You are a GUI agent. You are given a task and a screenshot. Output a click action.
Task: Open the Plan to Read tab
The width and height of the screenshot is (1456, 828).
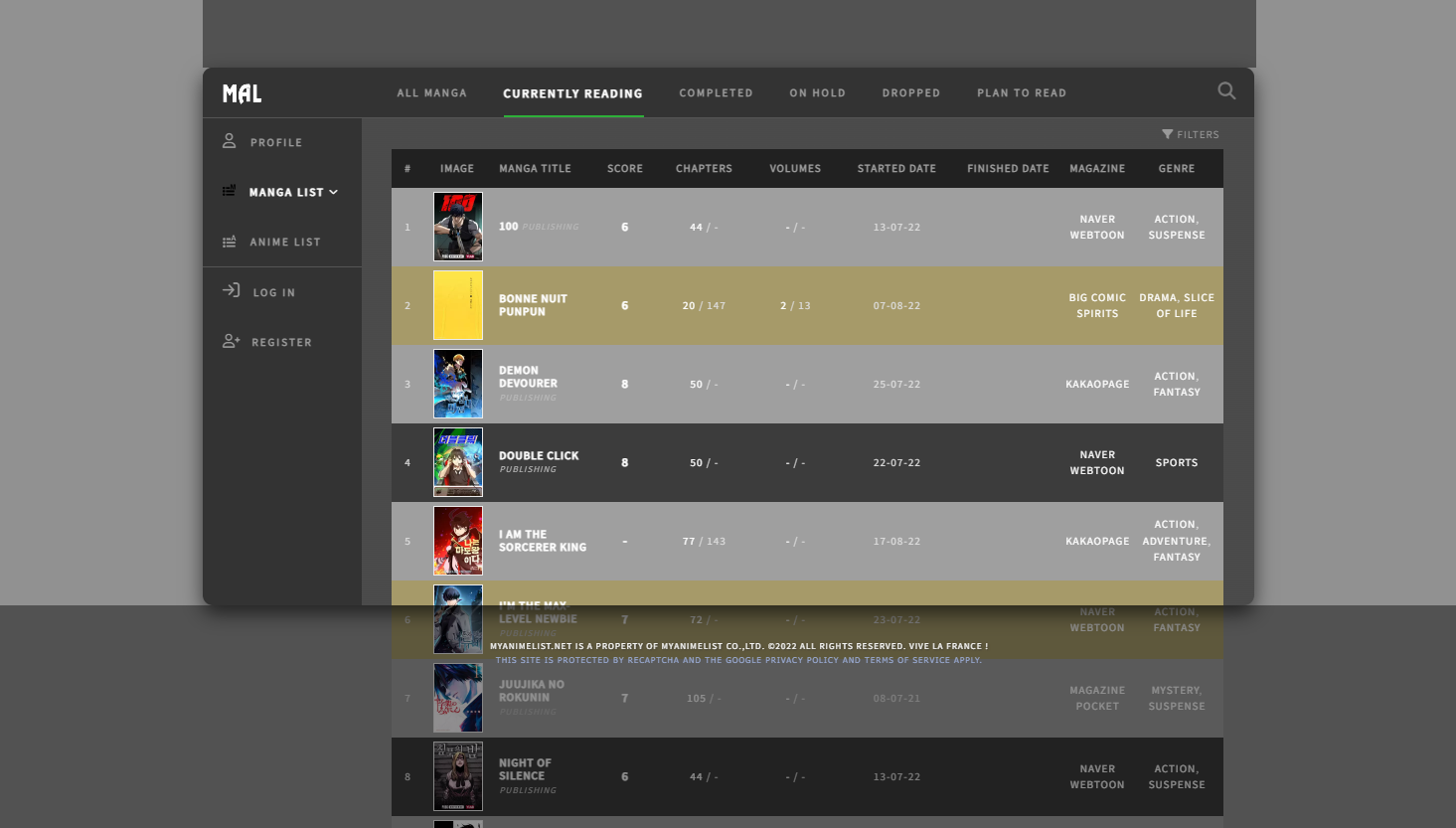point(1021,93)
